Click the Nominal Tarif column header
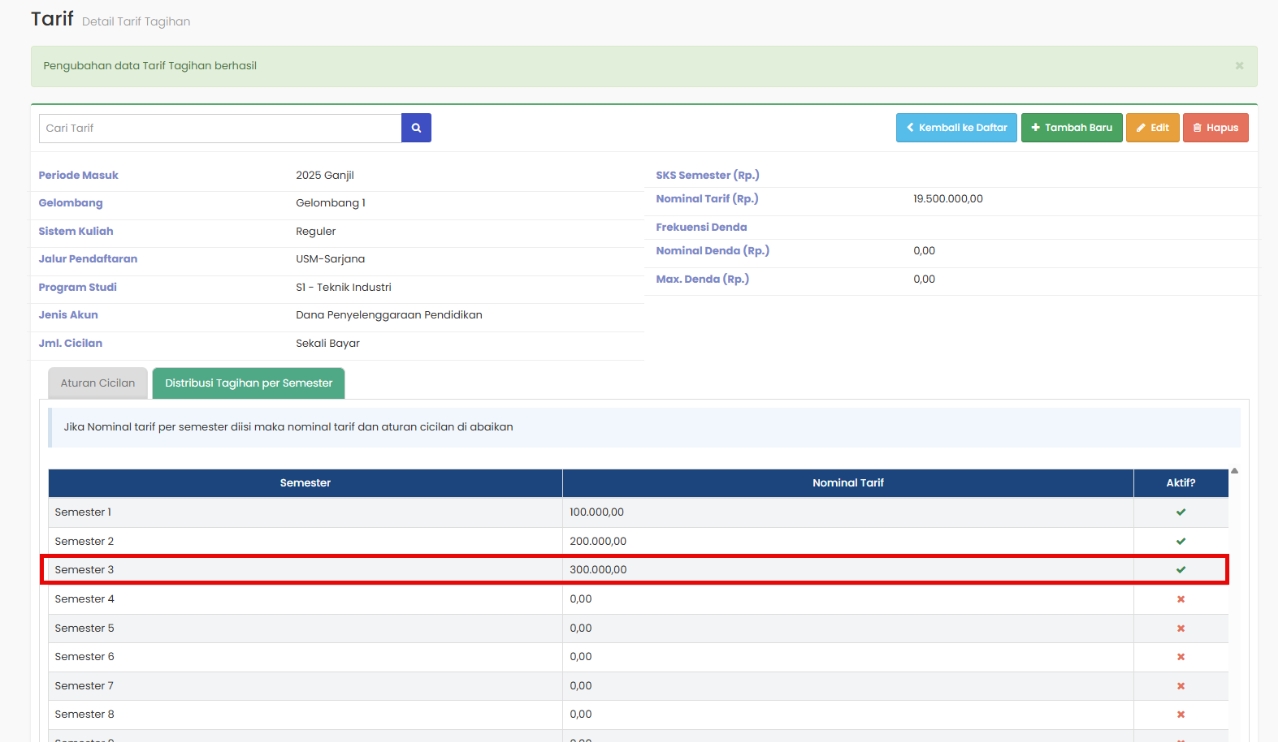 tap(847, 483)
